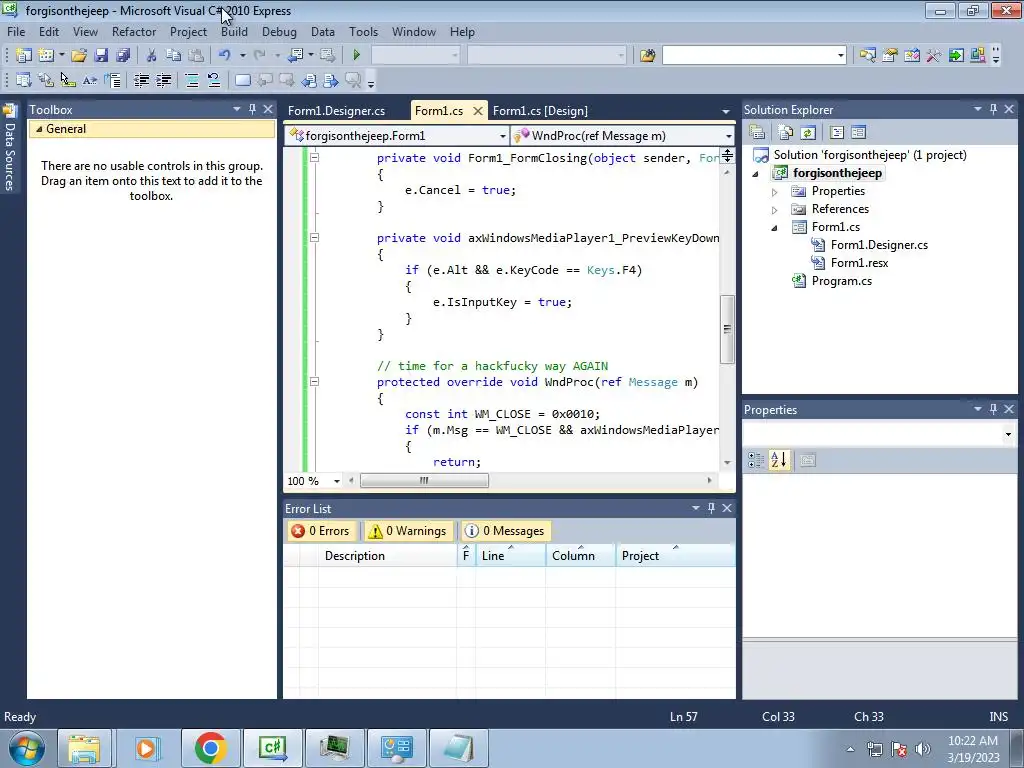Expand the Properties node in Solution Explorer

pyautogui.click(x=775, y=192)
